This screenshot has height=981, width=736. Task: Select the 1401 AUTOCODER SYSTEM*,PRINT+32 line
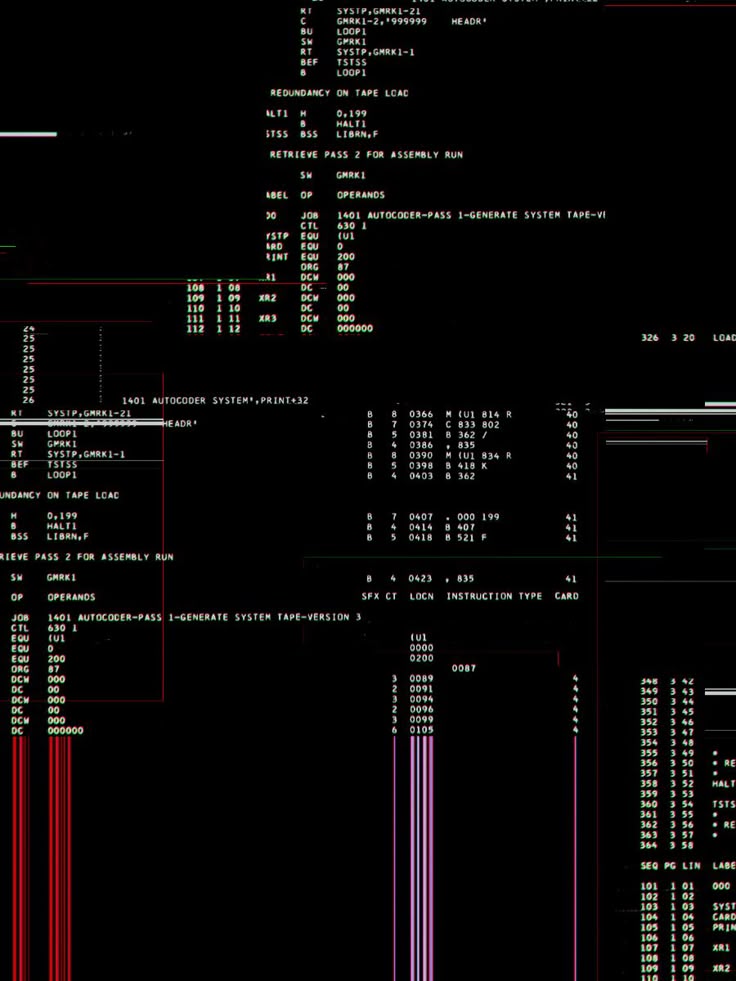[215, 401]
